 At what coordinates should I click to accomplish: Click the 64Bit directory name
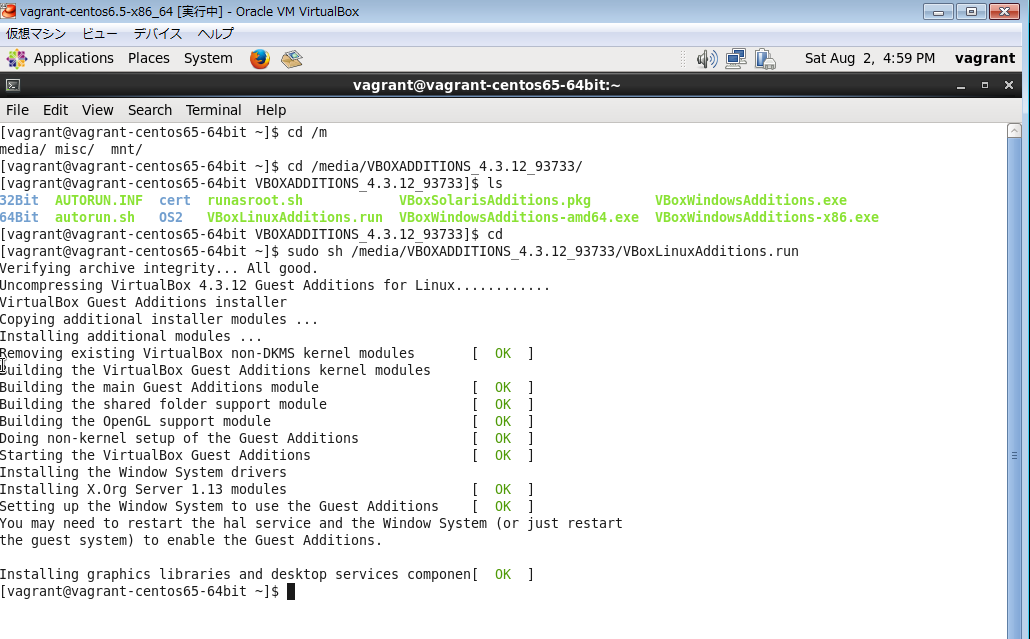pyautogui.click(x=19, y=217)
